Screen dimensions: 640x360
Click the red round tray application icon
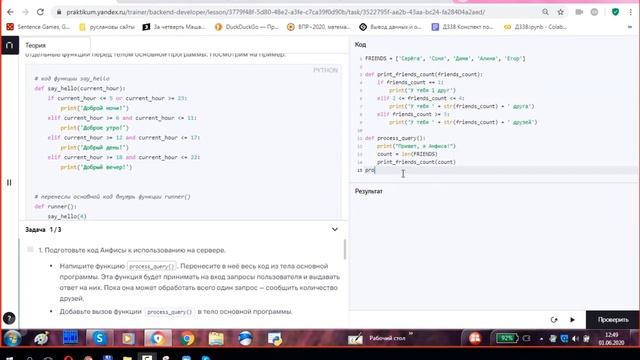point(475,338)
